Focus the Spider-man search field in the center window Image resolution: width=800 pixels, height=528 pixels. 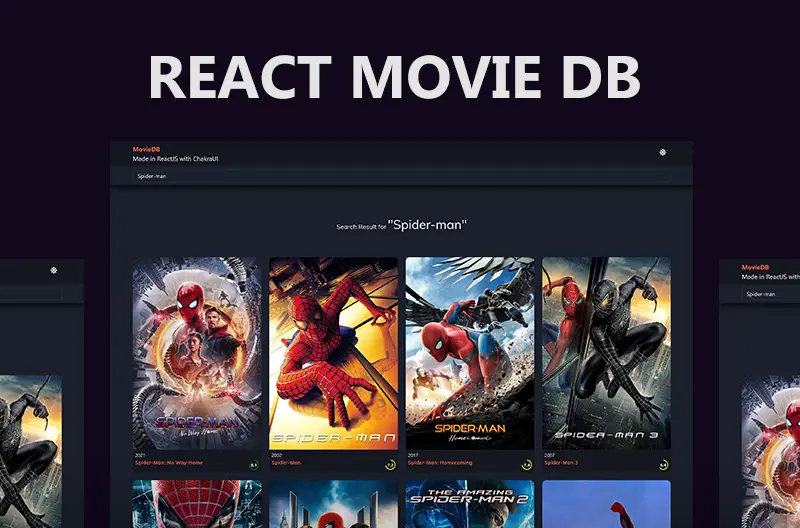tap(401, 176)
